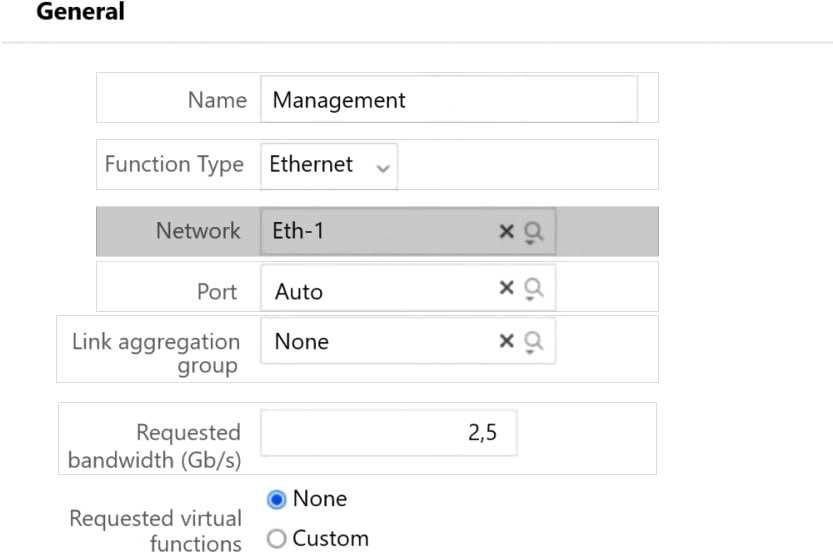Viewport: 833px width, 558px height.
Task: Open the Network search lookup icon
Action: pos(533,233)
